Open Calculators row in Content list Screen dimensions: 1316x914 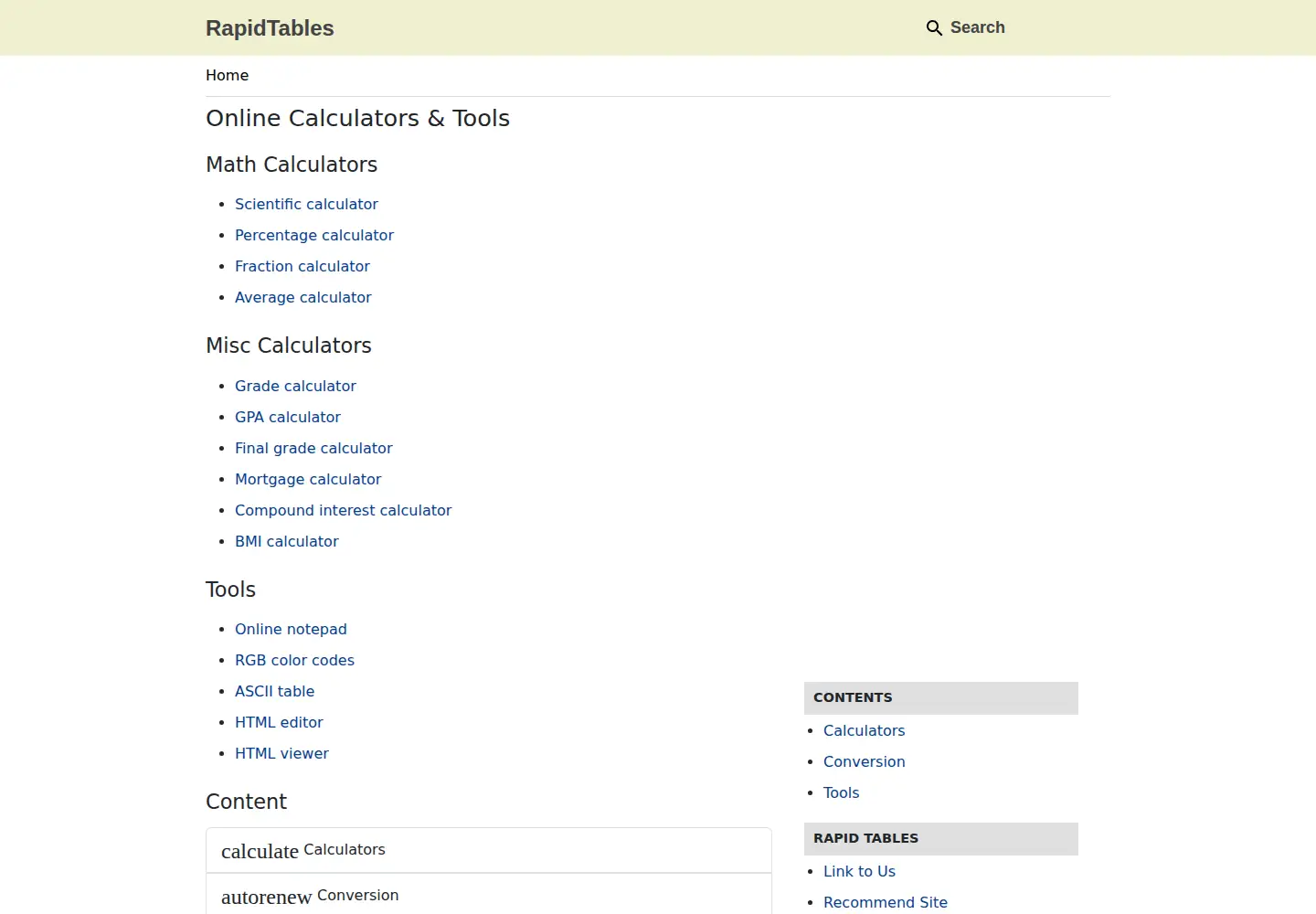489,850
